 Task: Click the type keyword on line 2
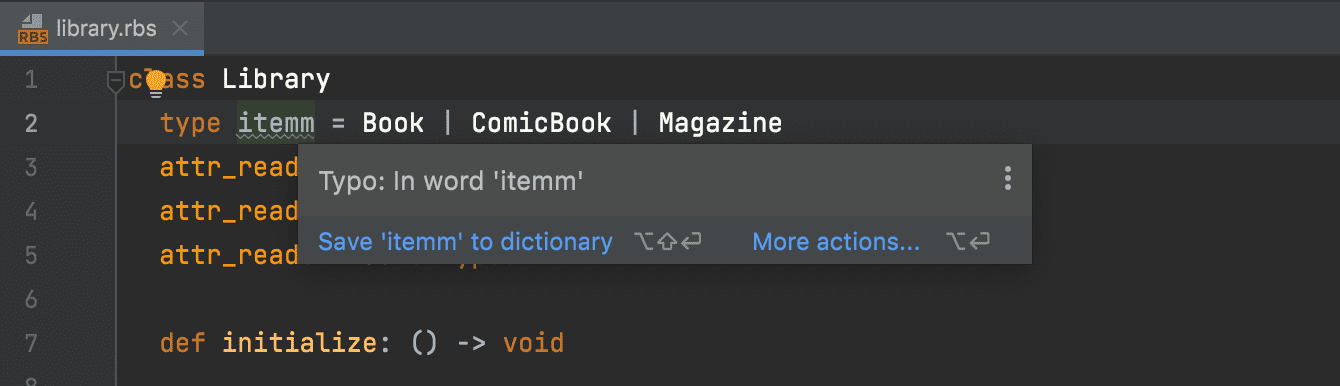point(190,123)
